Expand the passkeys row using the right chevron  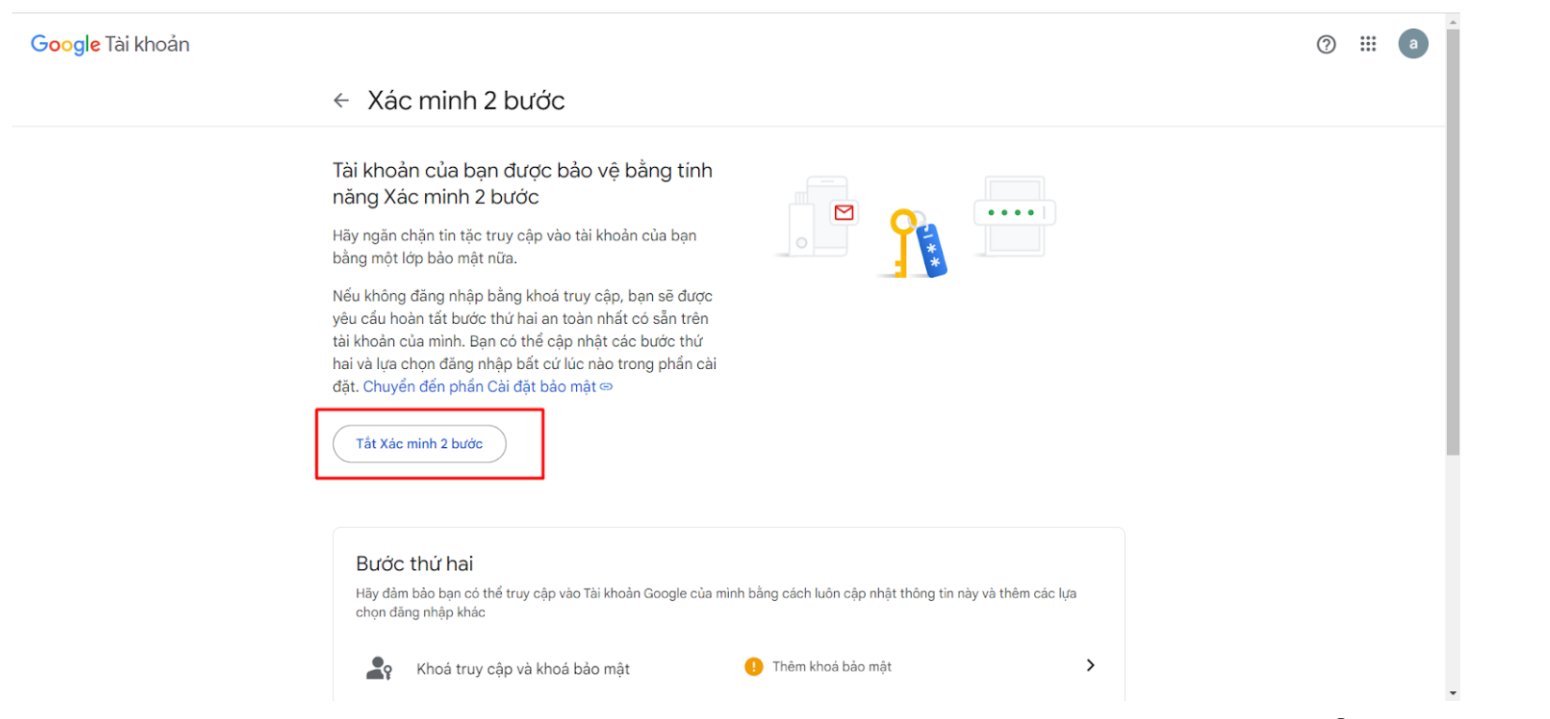[1090, 666]
